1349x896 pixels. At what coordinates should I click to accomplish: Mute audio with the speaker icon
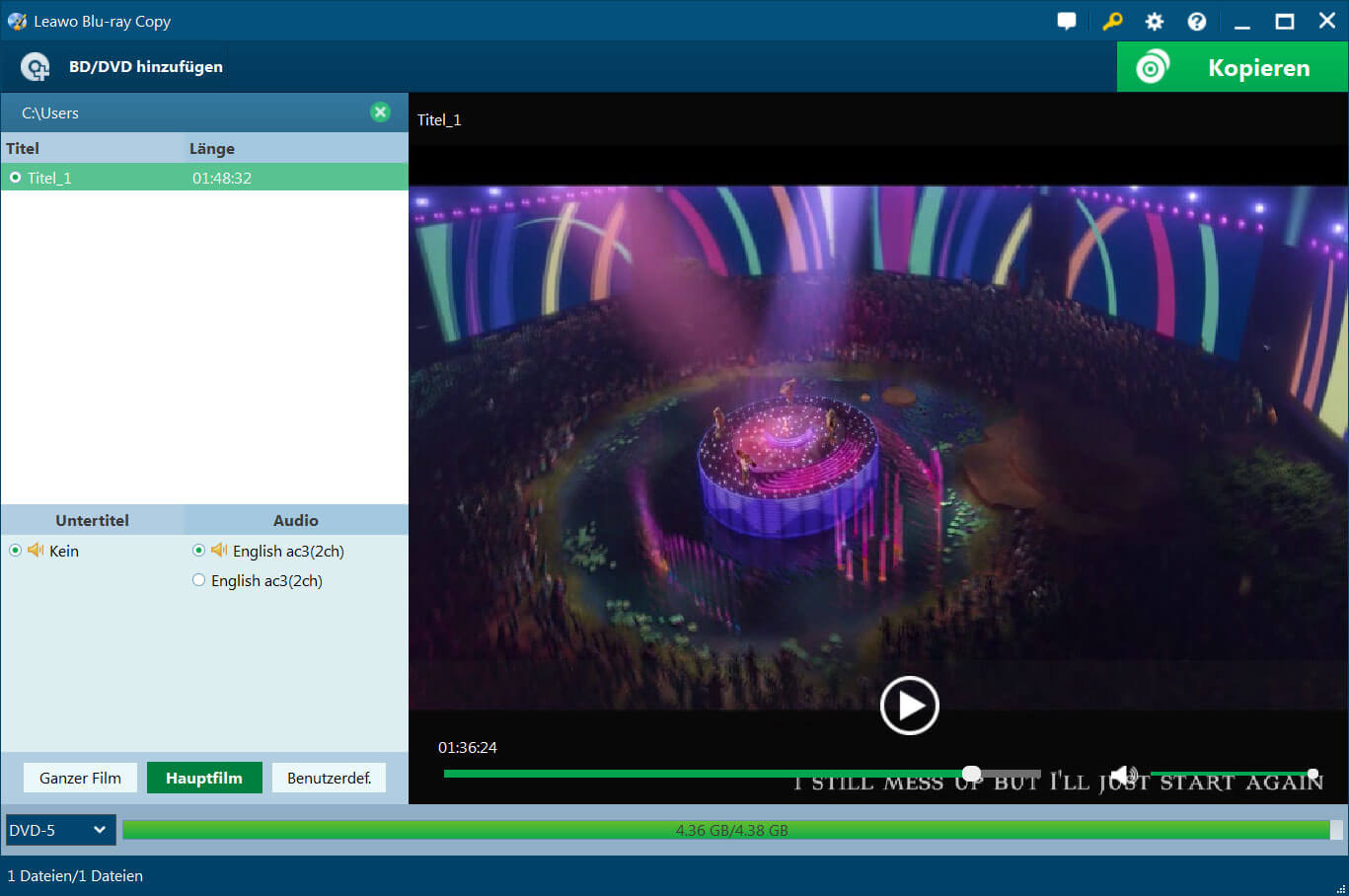[x=1123, y=775]
